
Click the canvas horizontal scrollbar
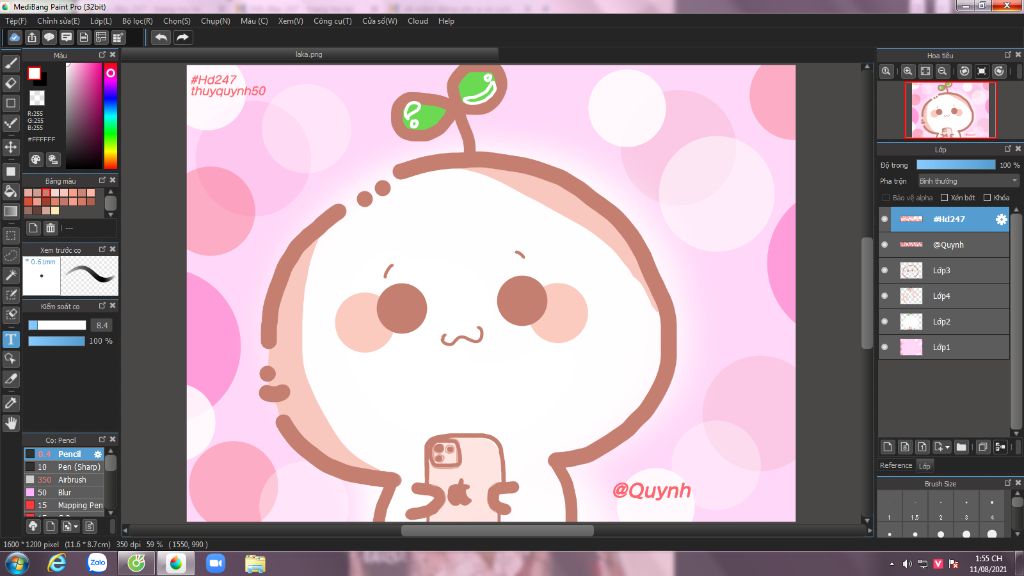click(x=496, y=530)
